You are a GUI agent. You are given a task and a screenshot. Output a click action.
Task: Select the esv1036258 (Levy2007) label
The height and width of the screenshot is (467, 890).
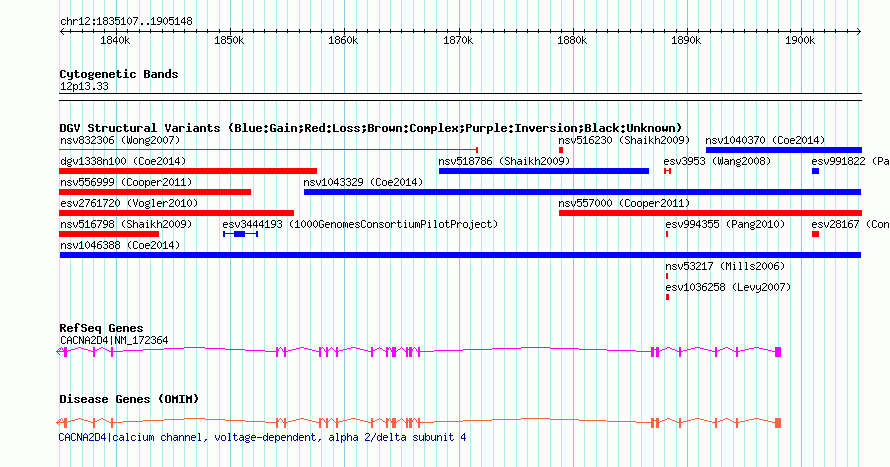coord(728,287)
